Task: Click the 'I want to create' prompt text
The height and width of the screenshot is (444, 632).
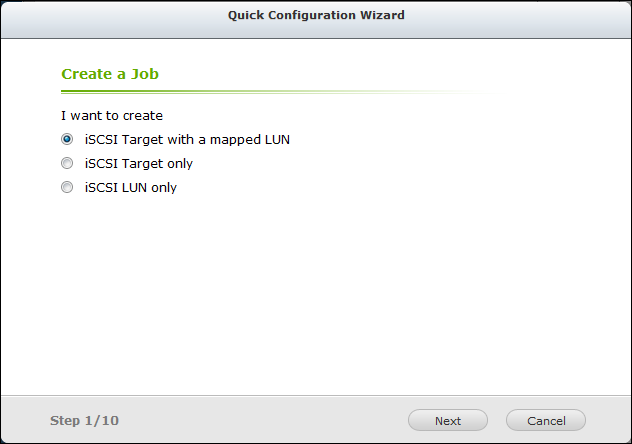Action: (x=112, y=116)
